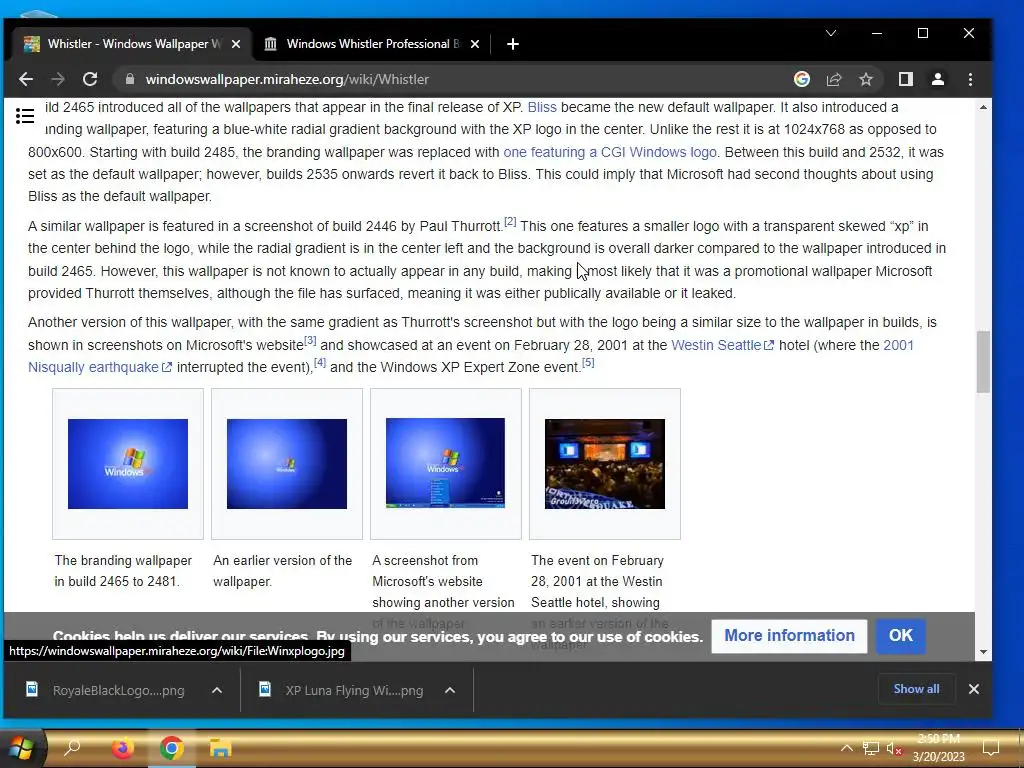View site information via the lock icon
The image size is (1024, 768).
(130, 79)
